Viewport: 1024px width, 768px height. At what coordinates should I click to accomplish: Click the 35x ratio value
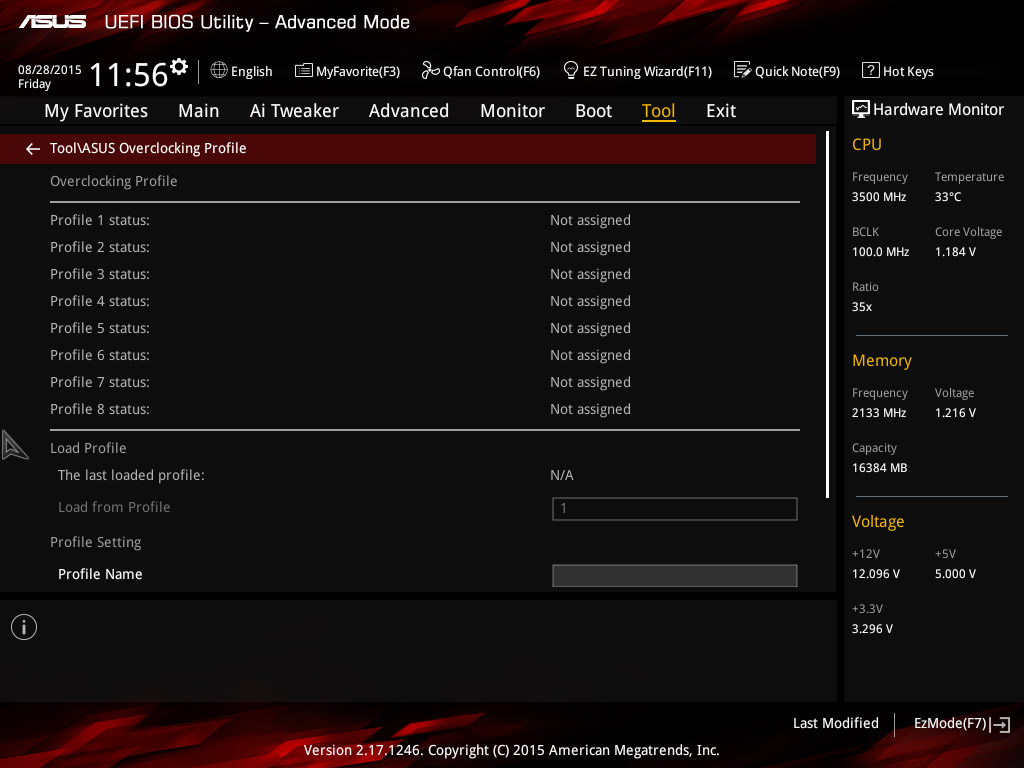tap(862, 306)
